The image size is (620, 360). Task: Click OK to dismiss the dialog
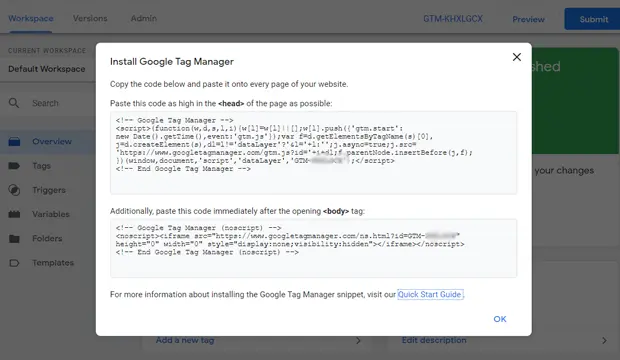point(500,319)
